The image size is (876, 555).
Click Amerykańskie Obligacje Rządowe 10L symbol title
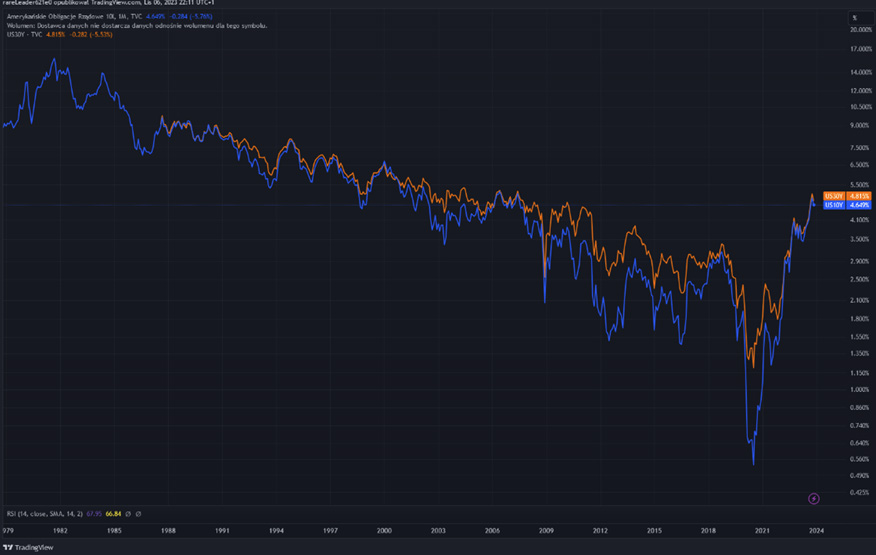tap(62, 16)
